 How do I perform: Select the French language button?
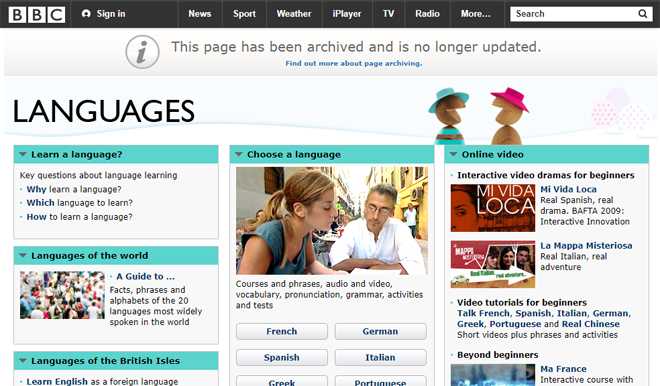(x=282, y=331)
